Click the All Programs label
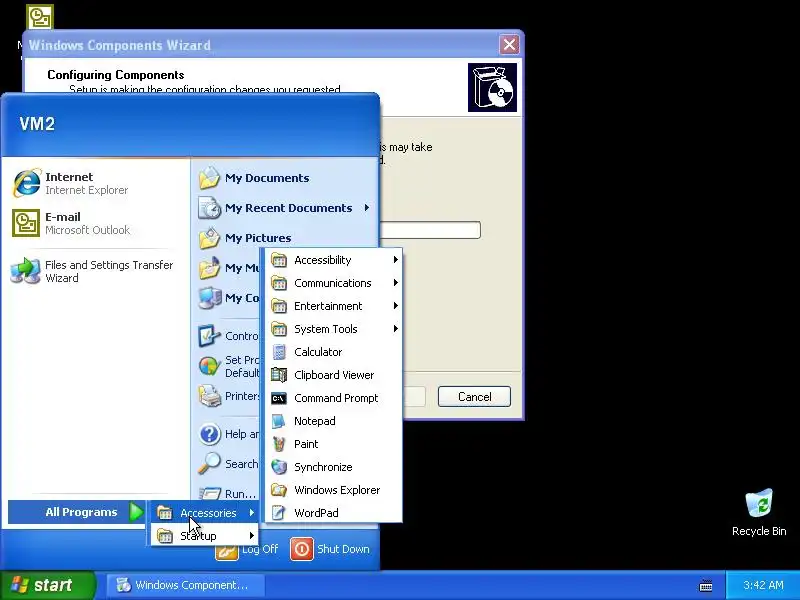The height and width of the screenshot is (600, 800). 81,512
